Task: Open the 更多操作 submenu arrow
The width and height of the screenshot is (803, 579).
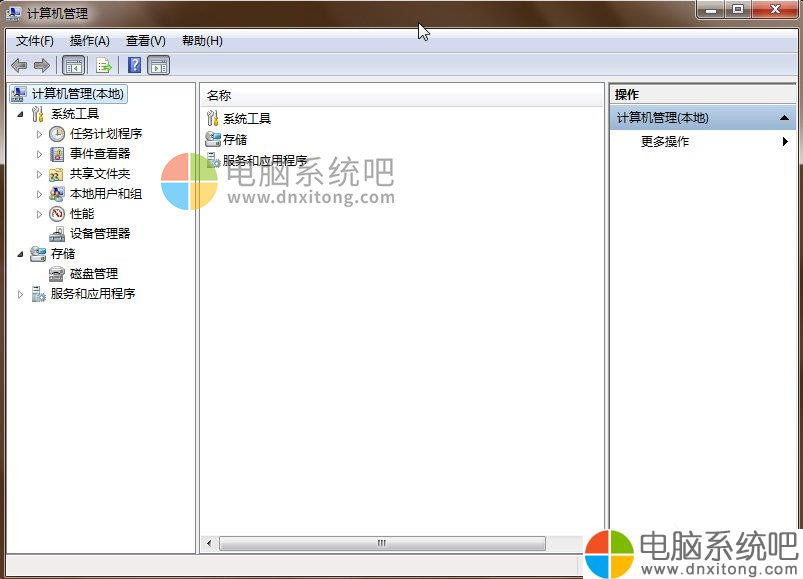Action: (x=785, y=141)
